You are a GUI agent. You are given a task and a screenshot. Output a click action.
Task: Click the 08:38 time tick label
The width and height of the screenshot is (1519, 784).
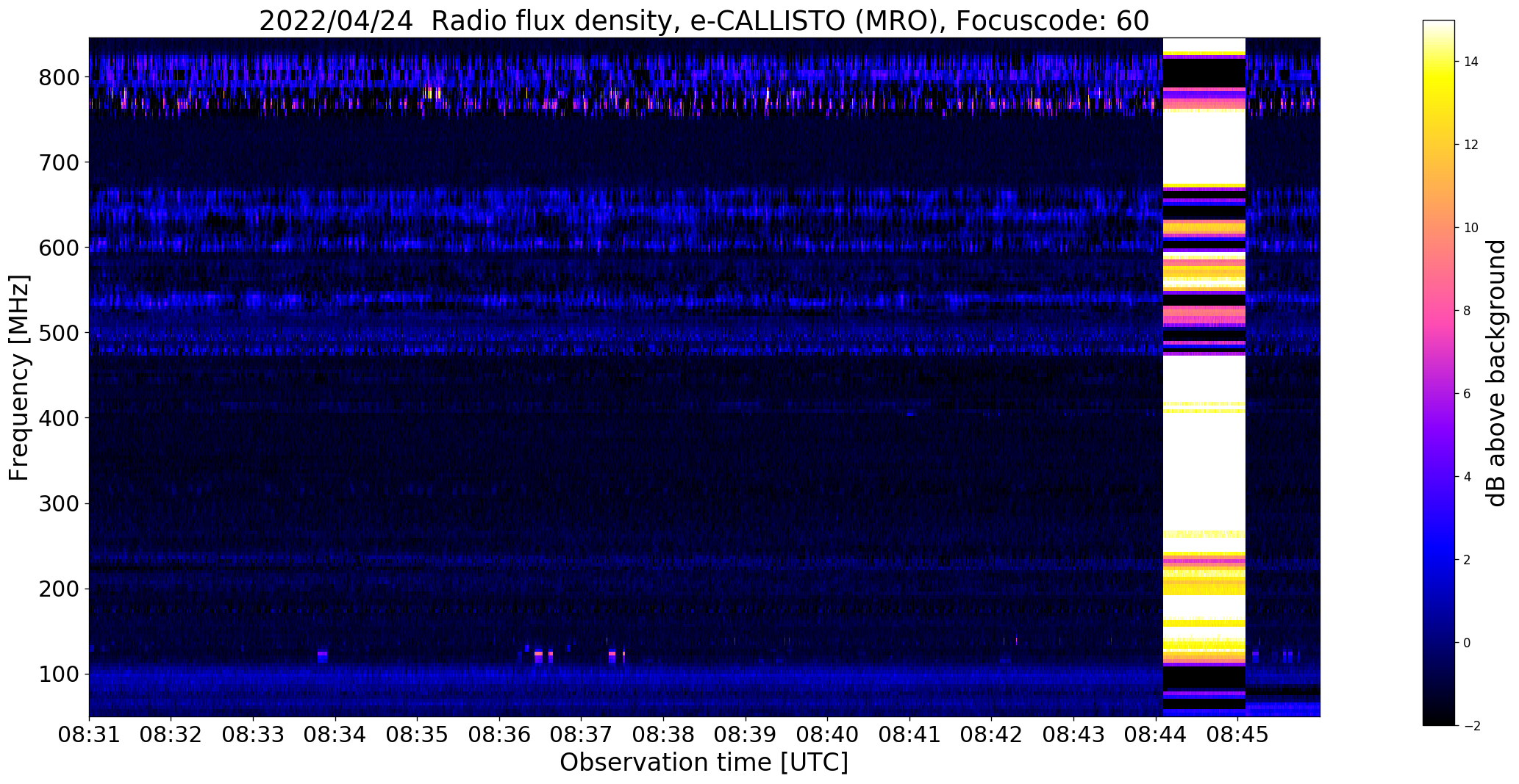(x=664, y=734)
